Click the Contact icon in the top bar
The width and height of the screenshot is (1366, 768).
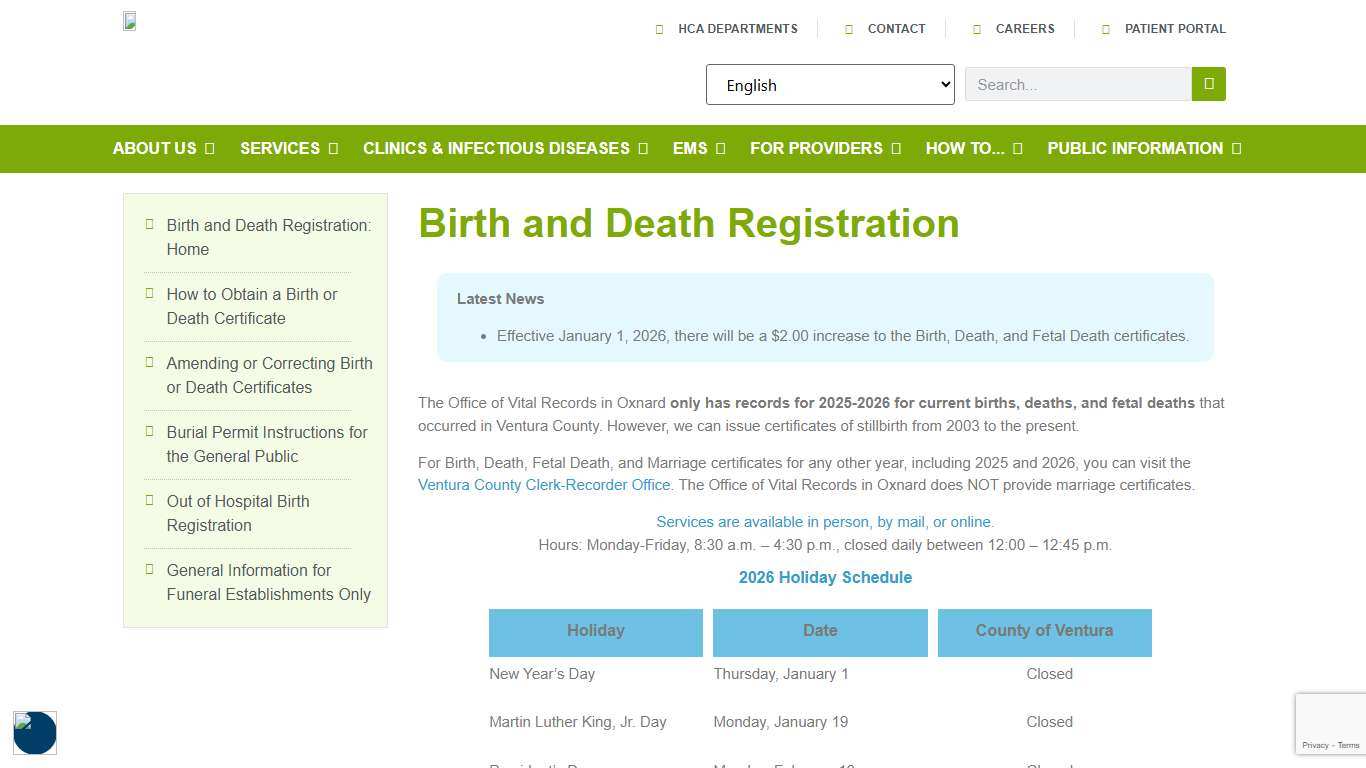point(849,29)
